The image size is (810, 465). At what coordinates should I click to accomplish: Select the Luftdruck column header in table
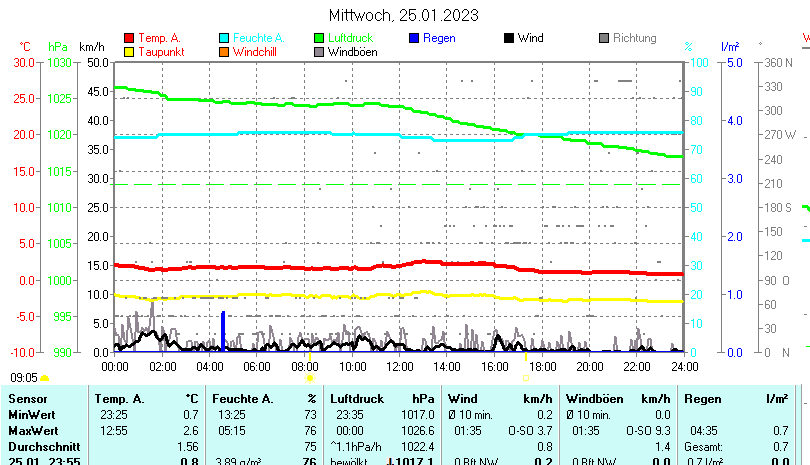358,399
